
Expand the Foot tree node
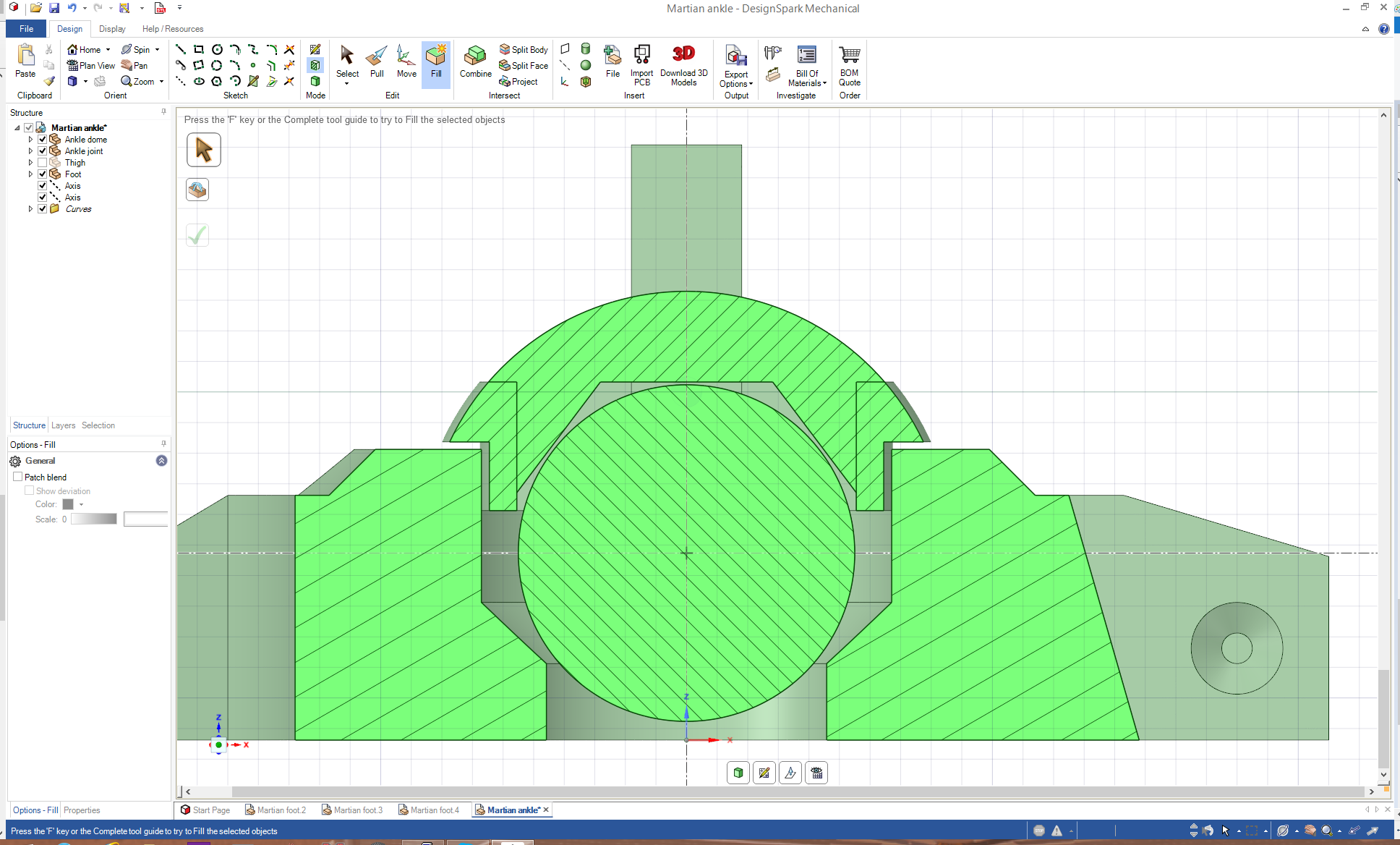(x=30, y=174)
